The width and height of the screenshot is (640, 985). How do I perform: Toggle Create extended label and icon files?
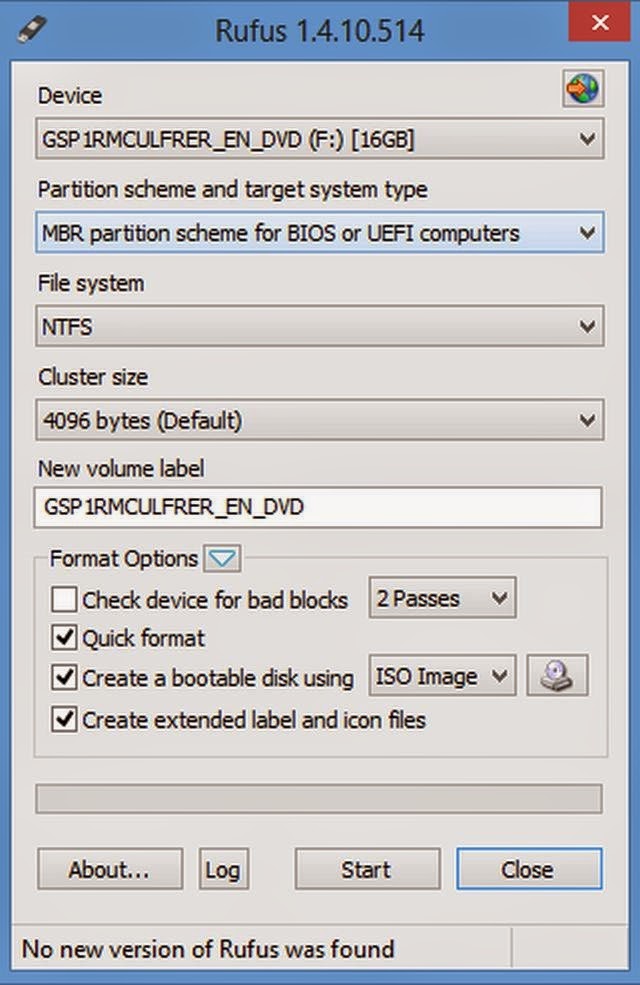click(x=65, y=719)
